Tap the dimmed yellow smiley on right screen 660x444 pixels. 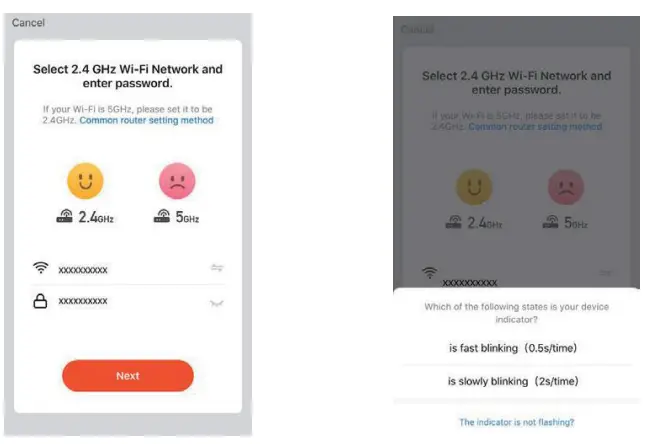point(473,187)
